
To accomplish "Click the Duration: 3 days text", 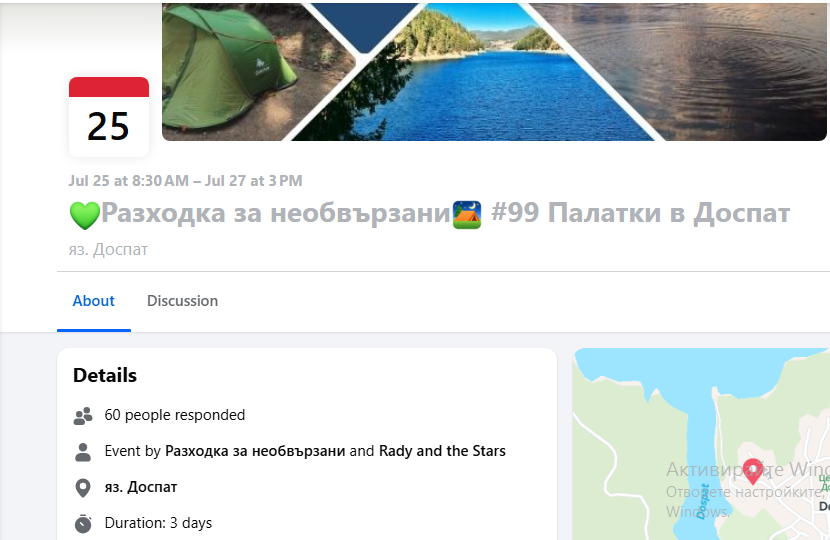I will [158, 523].
